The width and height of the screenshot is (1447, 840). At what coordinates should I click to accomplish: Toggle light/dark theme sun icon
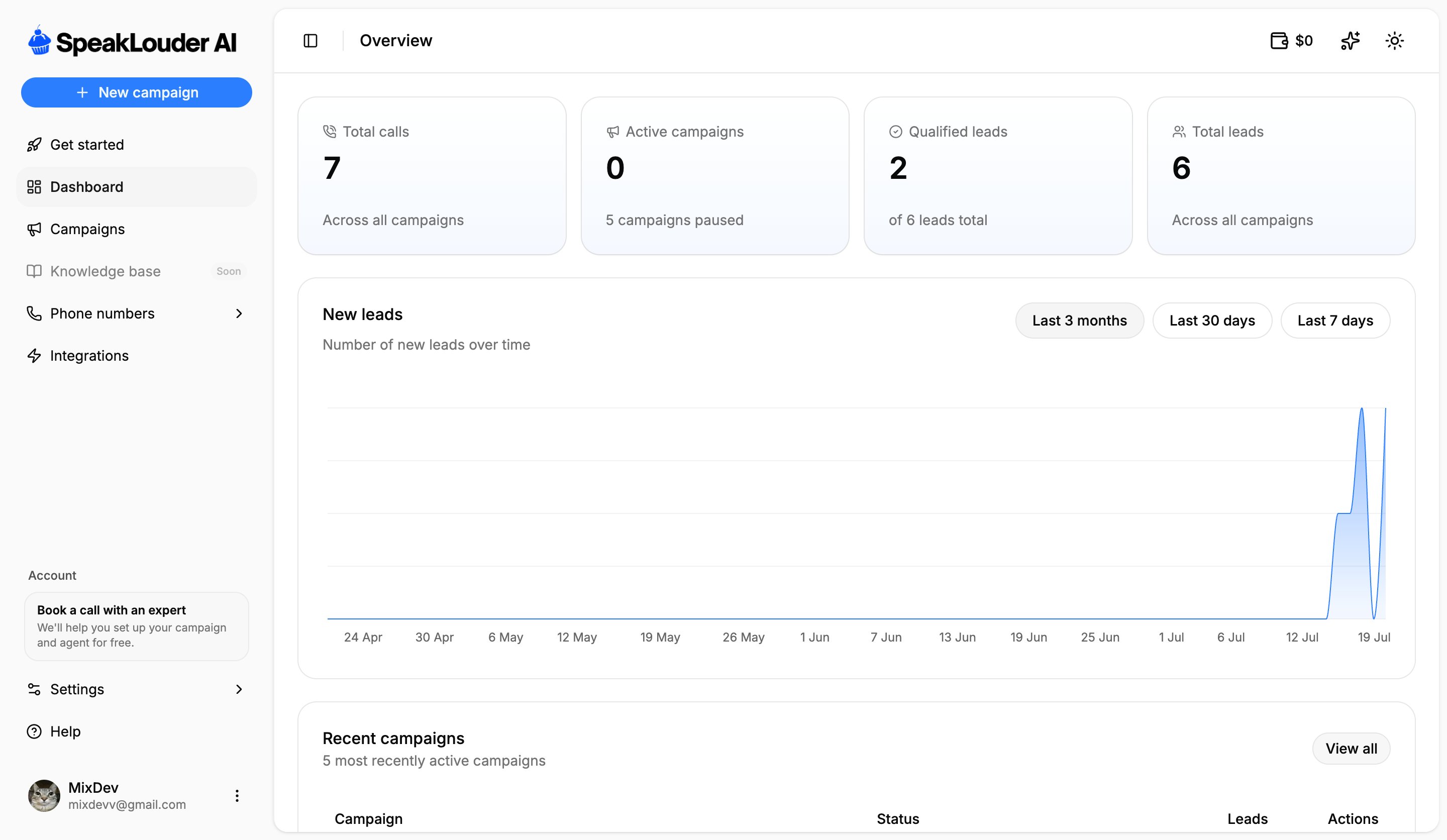tap(1395, 41)
